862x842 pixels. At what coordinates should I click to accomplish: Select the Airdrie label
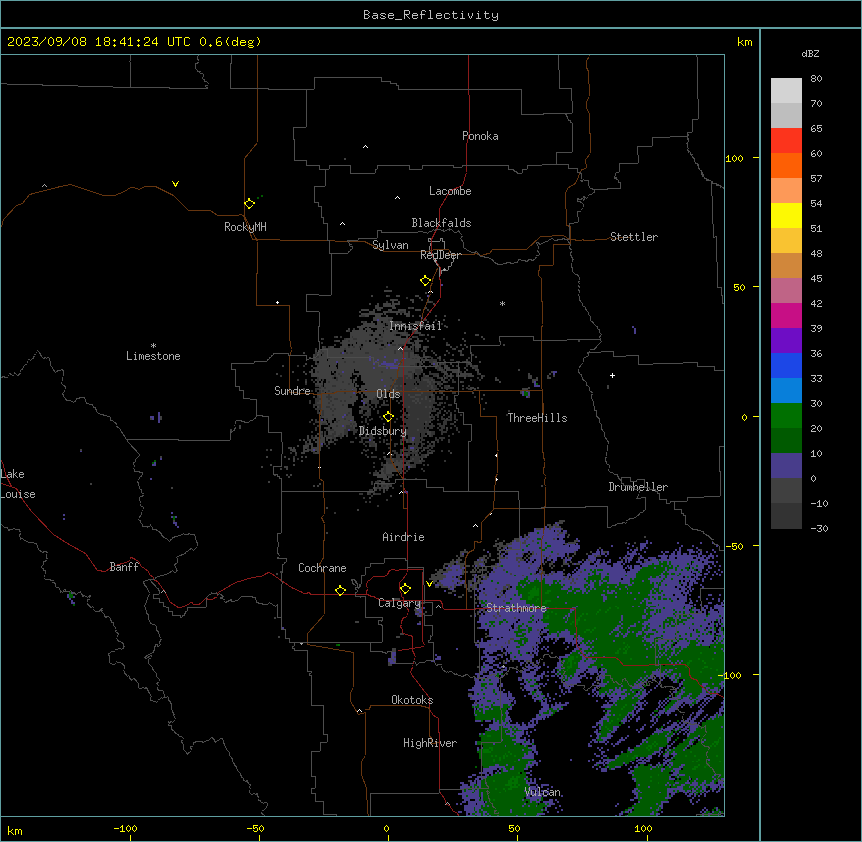coord(403,537)
